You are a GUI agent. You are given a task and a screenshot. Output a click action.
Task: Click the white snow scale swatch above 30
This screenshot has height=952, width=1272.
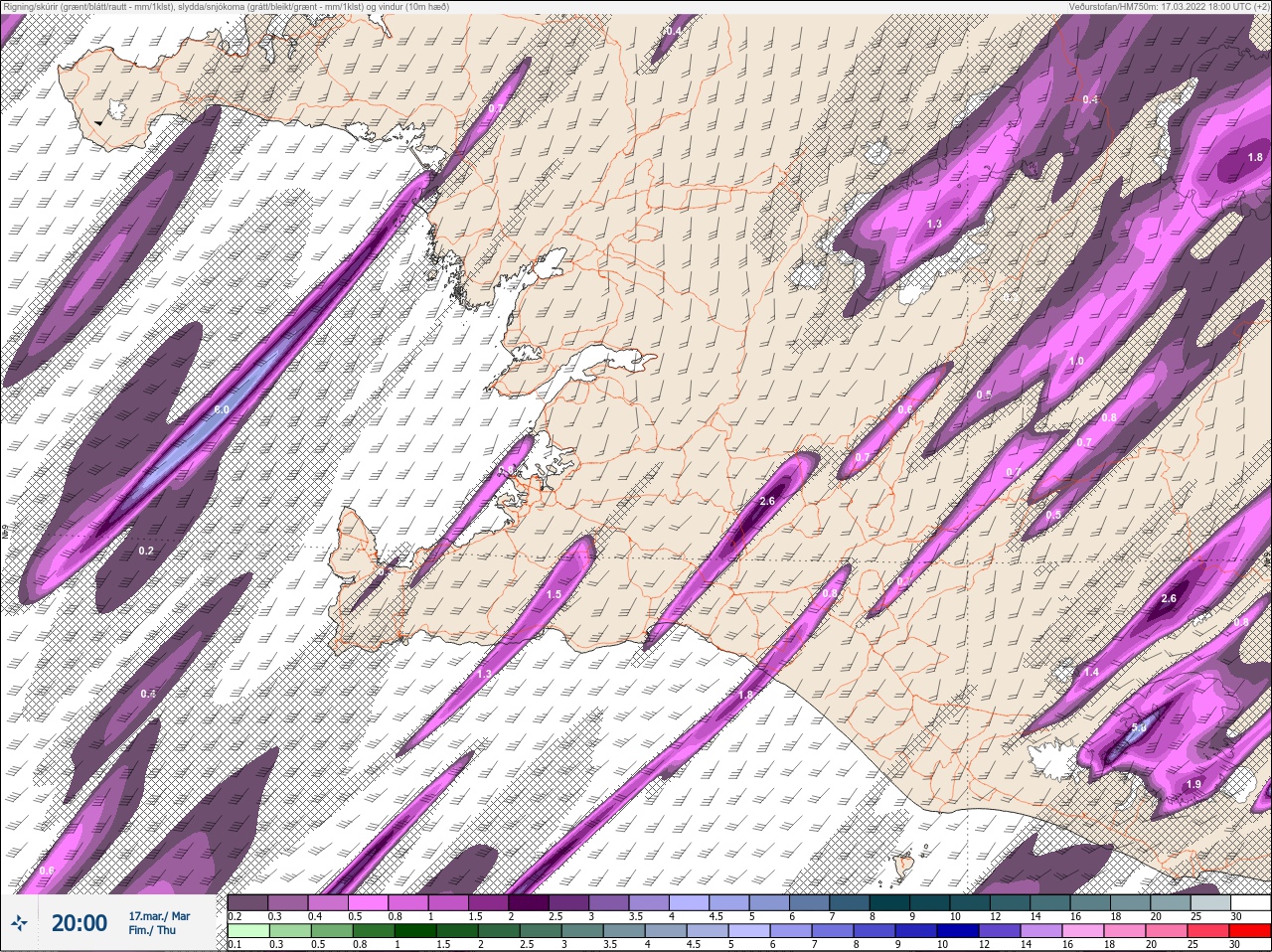[x=1249, y=902]
